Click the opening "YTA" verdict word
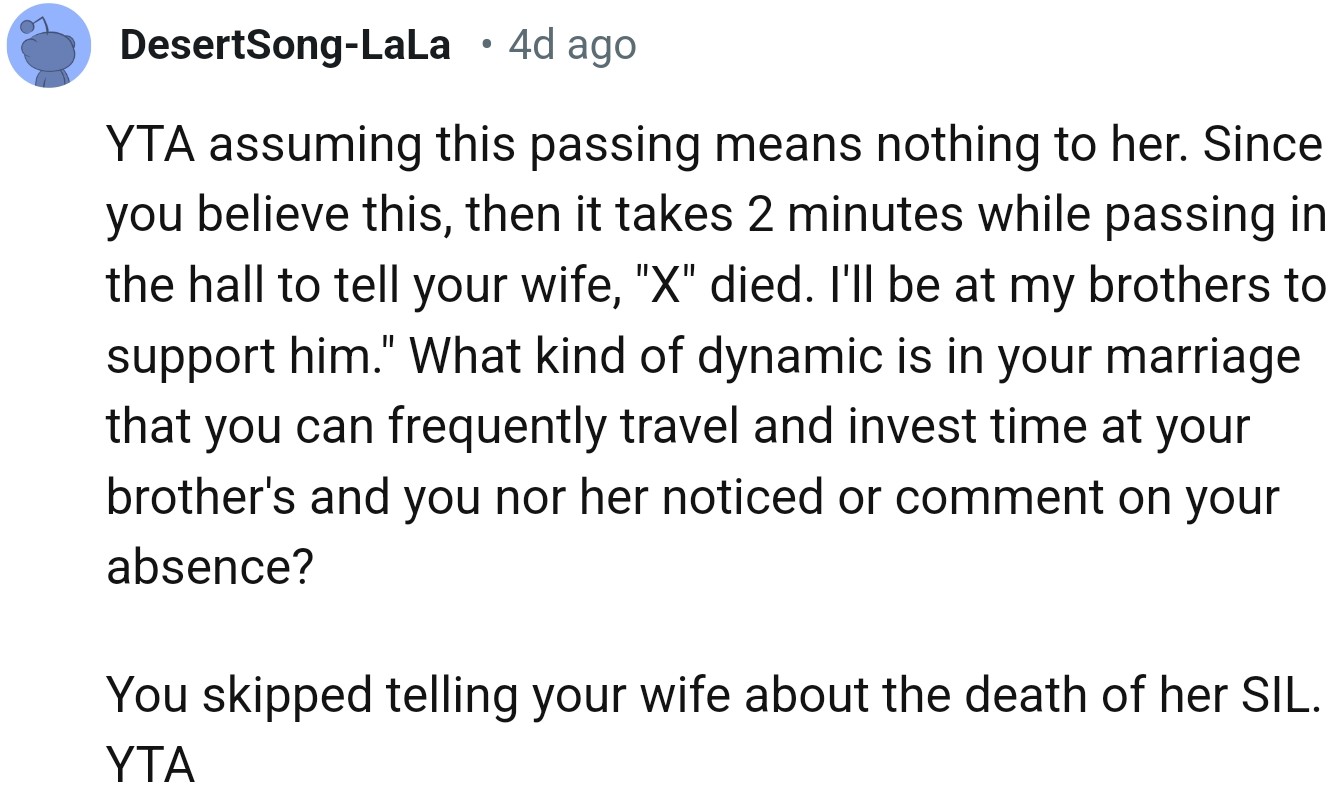 coord(150,146)
